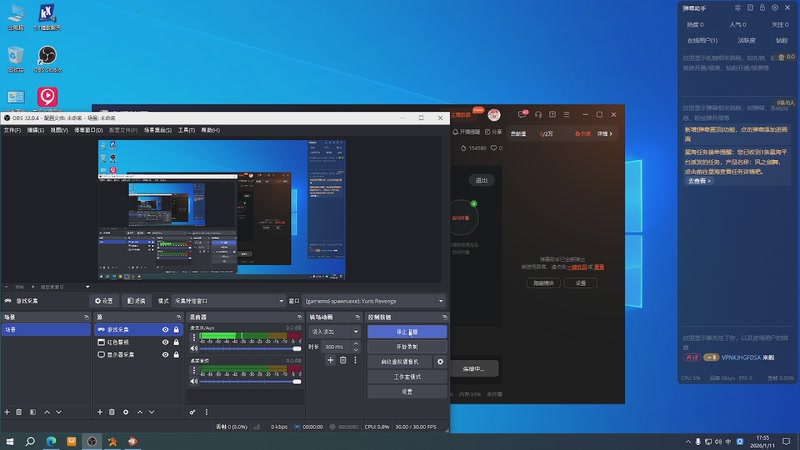Open scene filters icon in Scenes panel
The width and height of the screenshot is (800, 450).
(33, 412)
